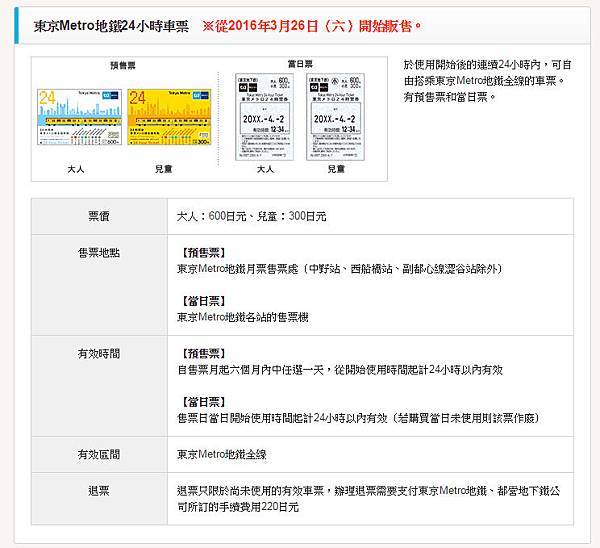Click the 當日票 label above the ticket images

pos(300,64)
